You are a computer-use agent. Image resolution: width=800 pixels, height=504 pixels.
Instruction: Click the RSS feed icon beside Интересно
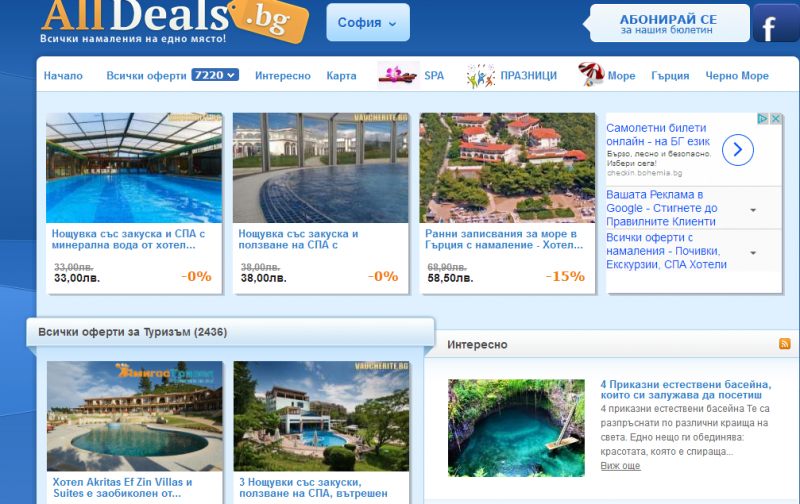tap(785, 344)
